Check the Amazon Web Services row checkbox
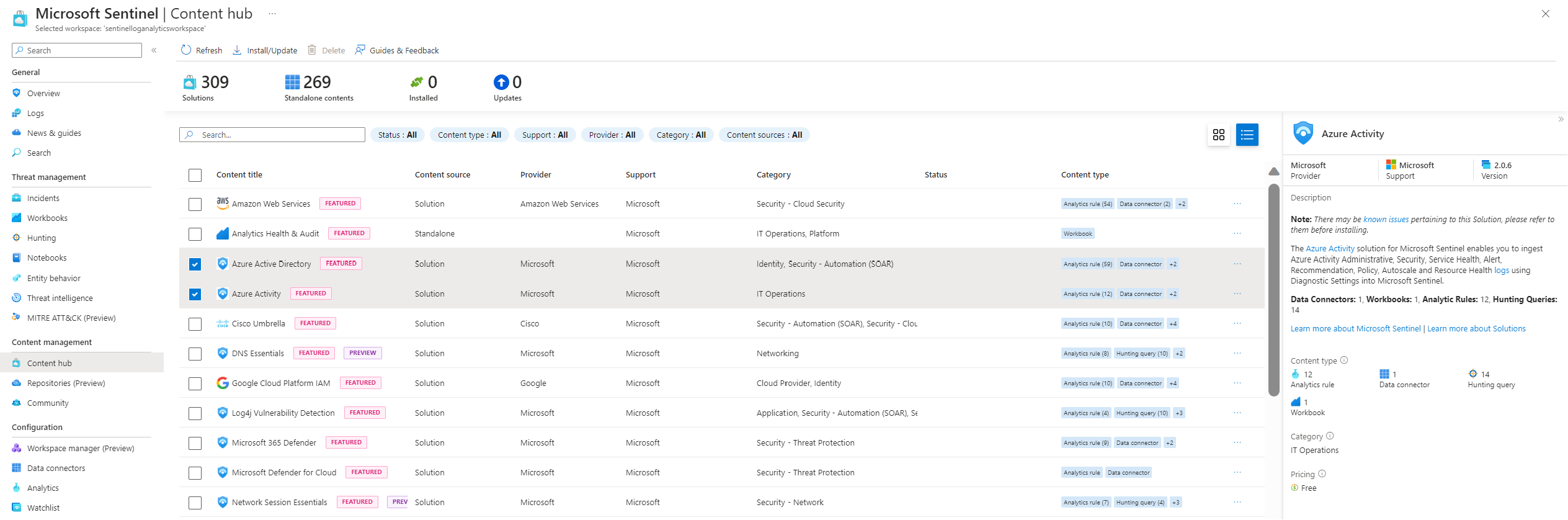 point(195,204)
